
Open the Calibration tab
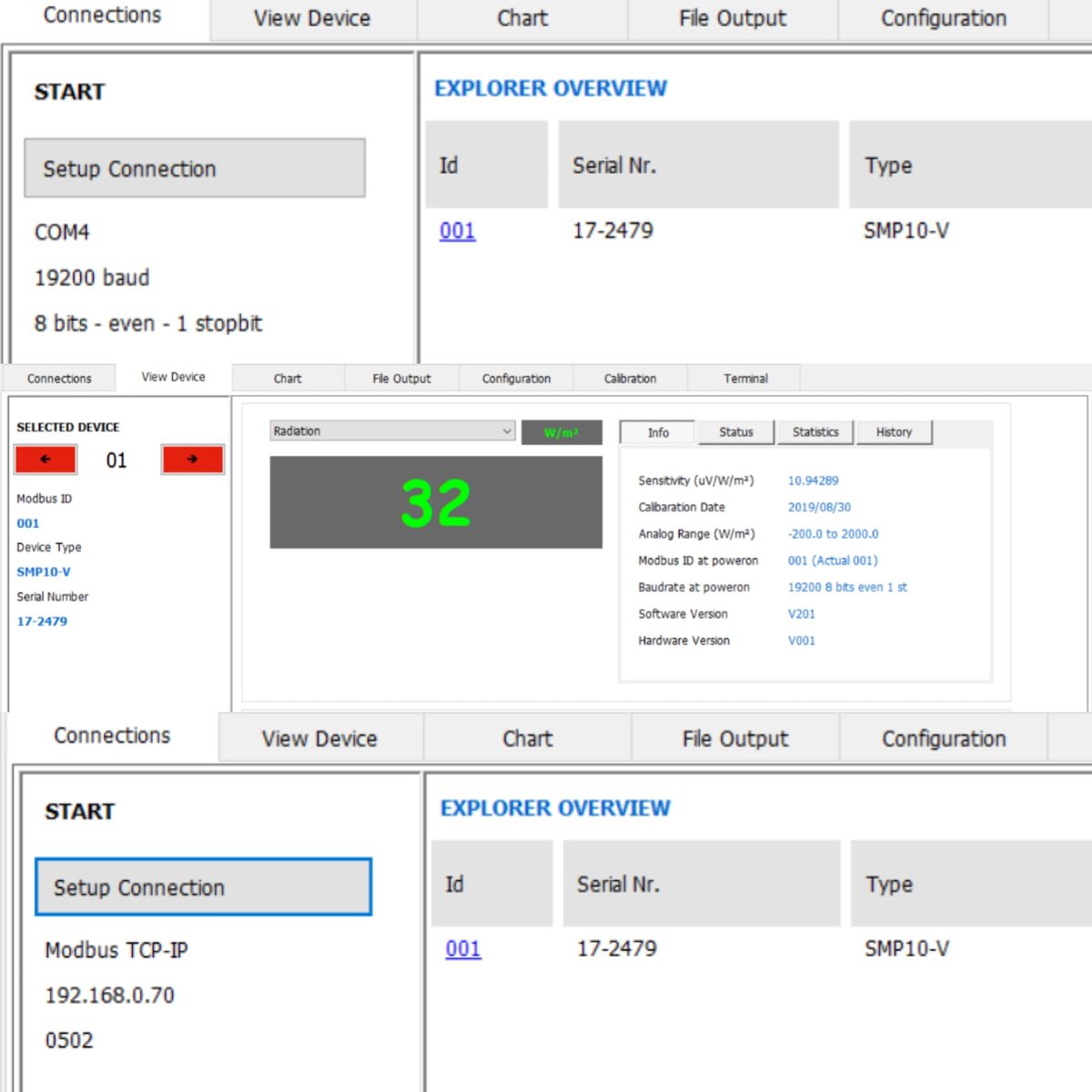630,379
